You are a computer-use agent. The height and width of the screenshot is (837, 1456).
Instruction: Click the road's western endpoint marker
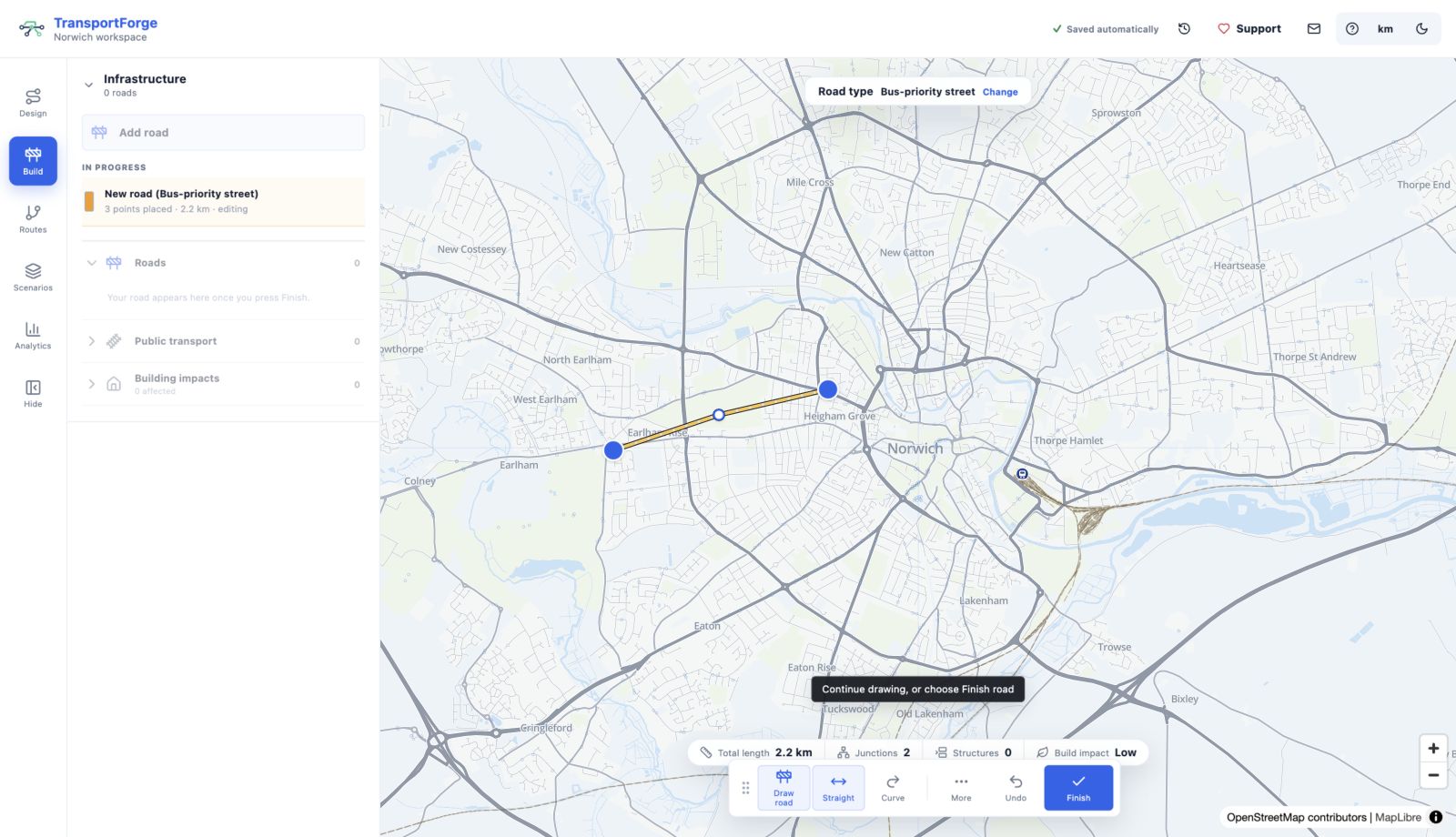[613, 450]
